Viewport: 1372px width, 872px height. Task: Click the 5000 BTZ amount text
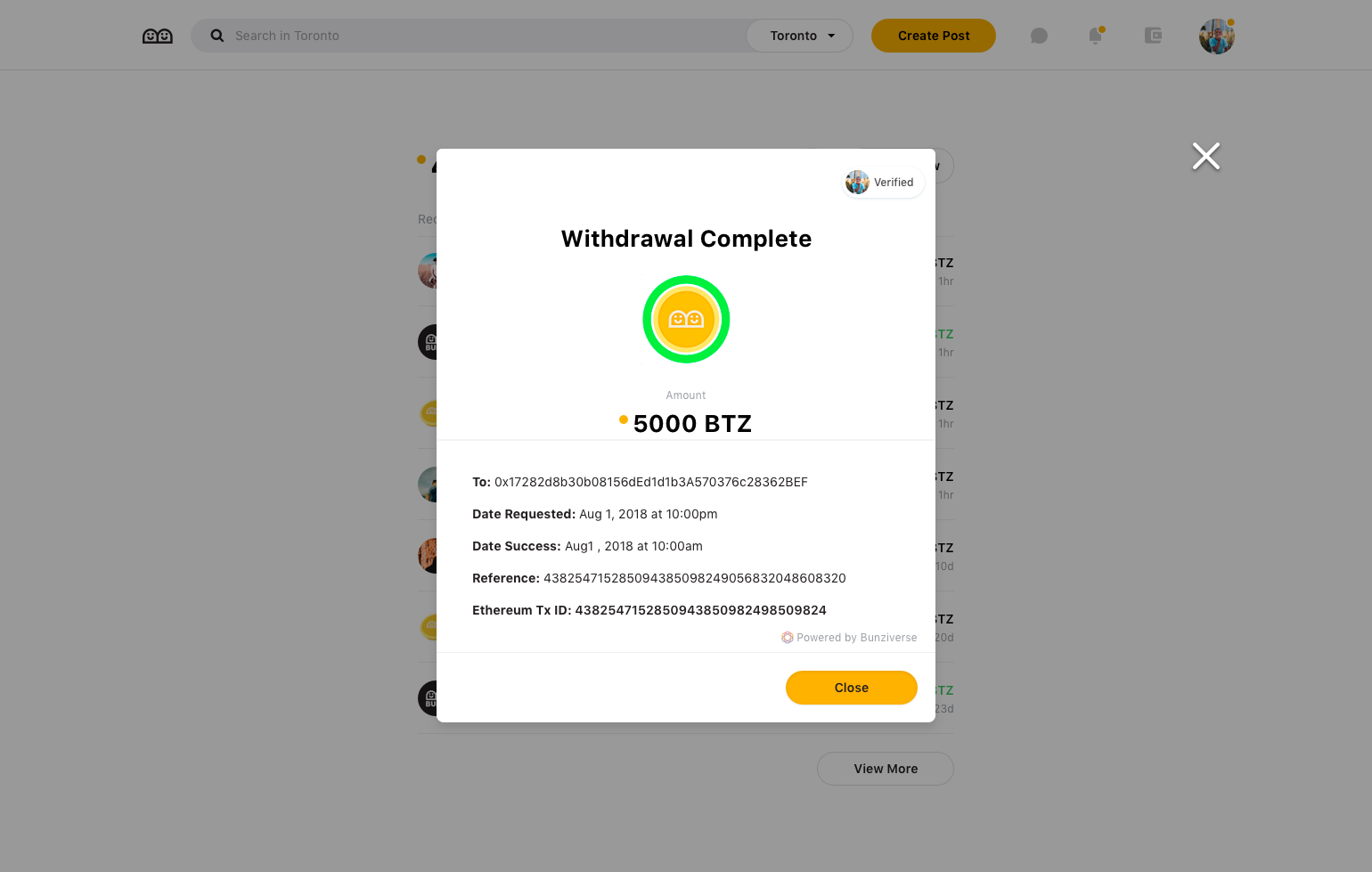pos(692,424)
